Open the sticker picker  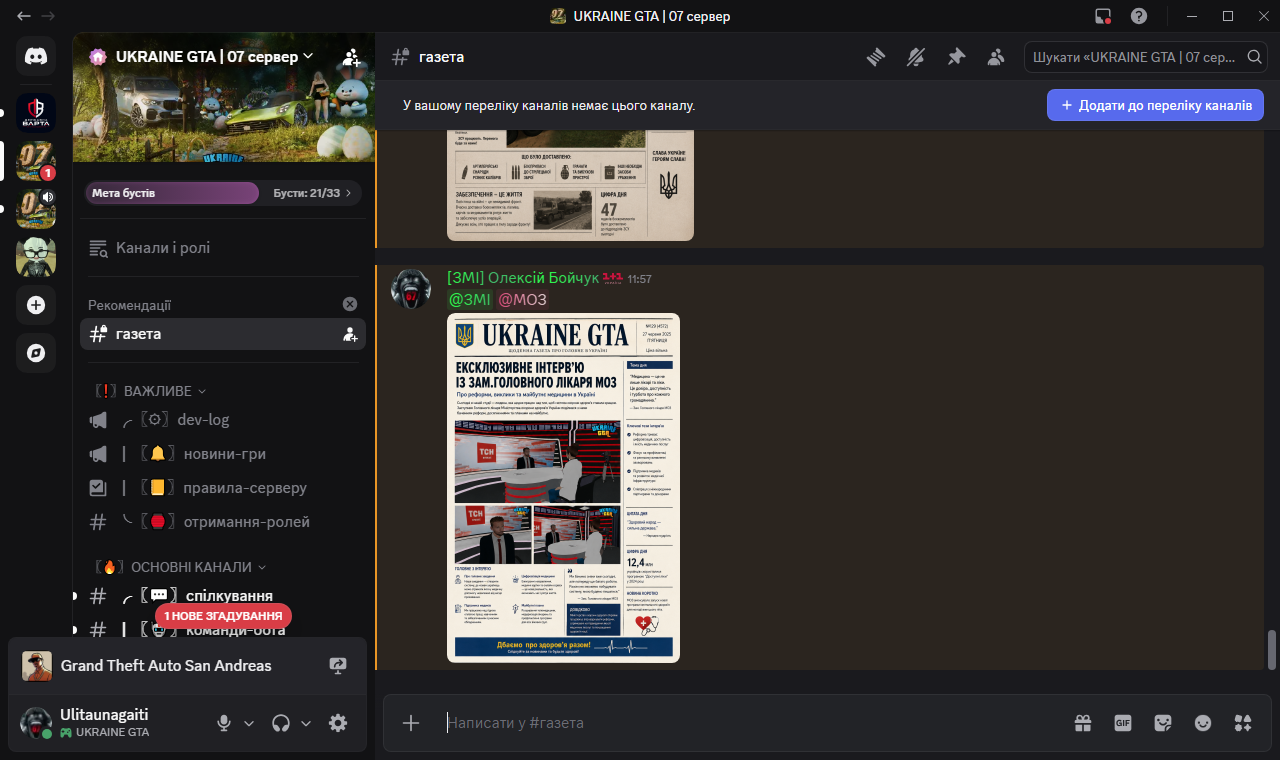coord(1163,723)
